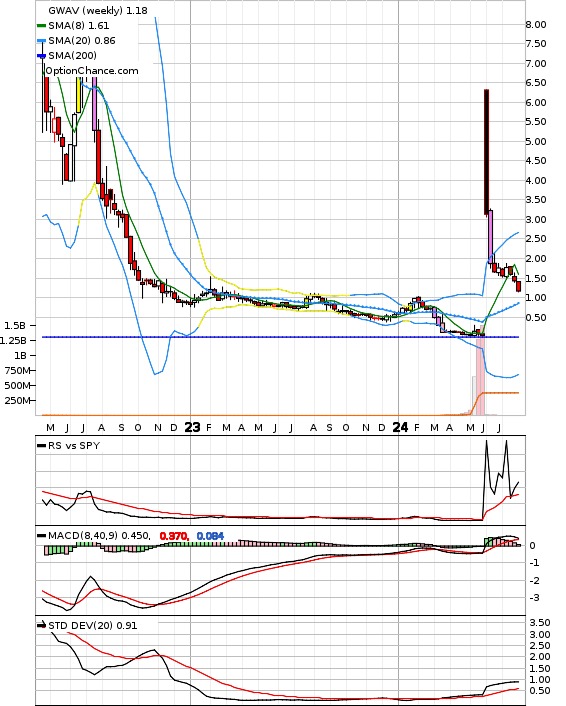The width and height of the screenshot is (566, 706).
Task: Click the SMA(8) 1.61 legend text
Action: point(79,26)
